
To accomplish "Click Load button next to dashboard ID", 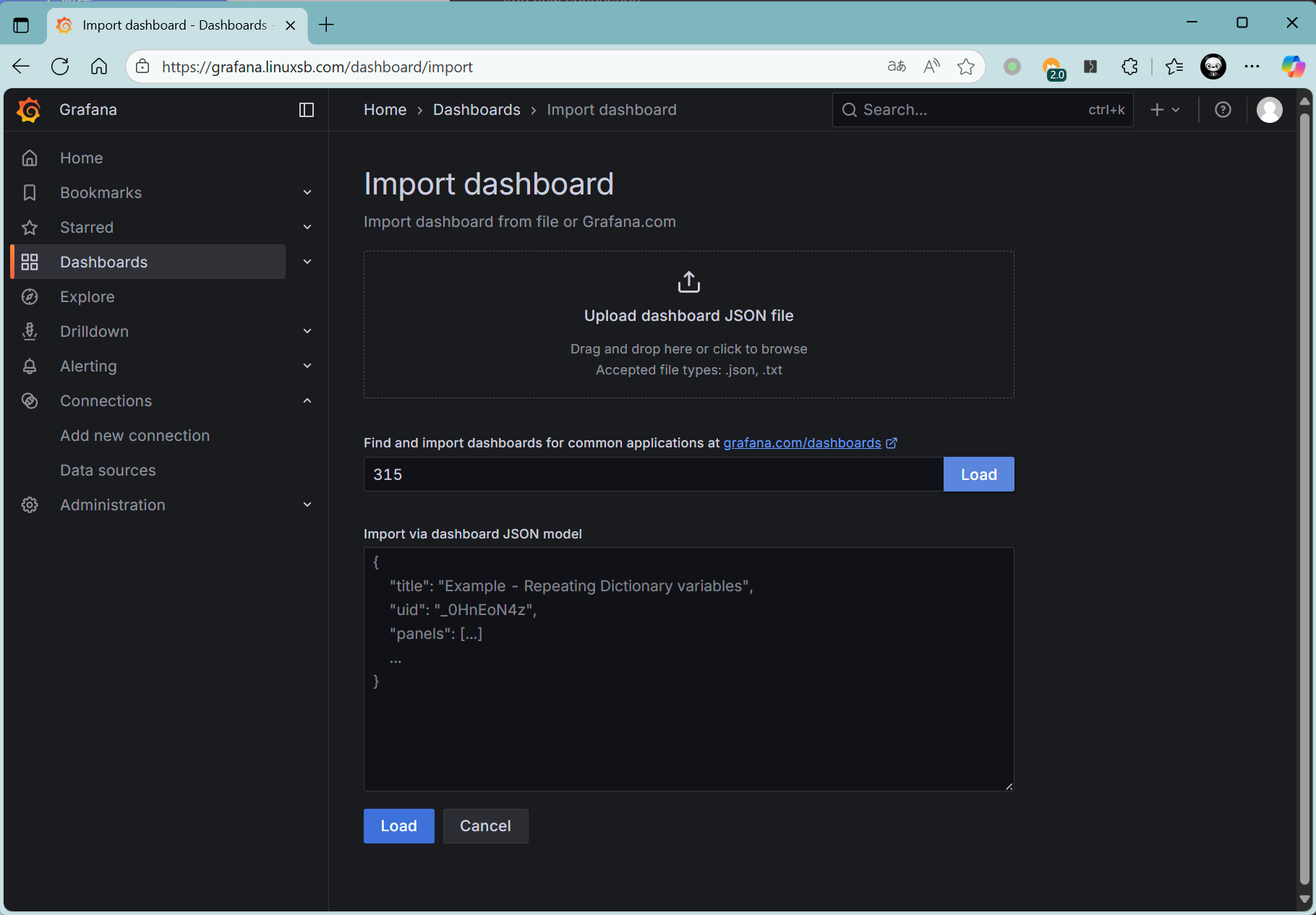I will click(978, 475).
